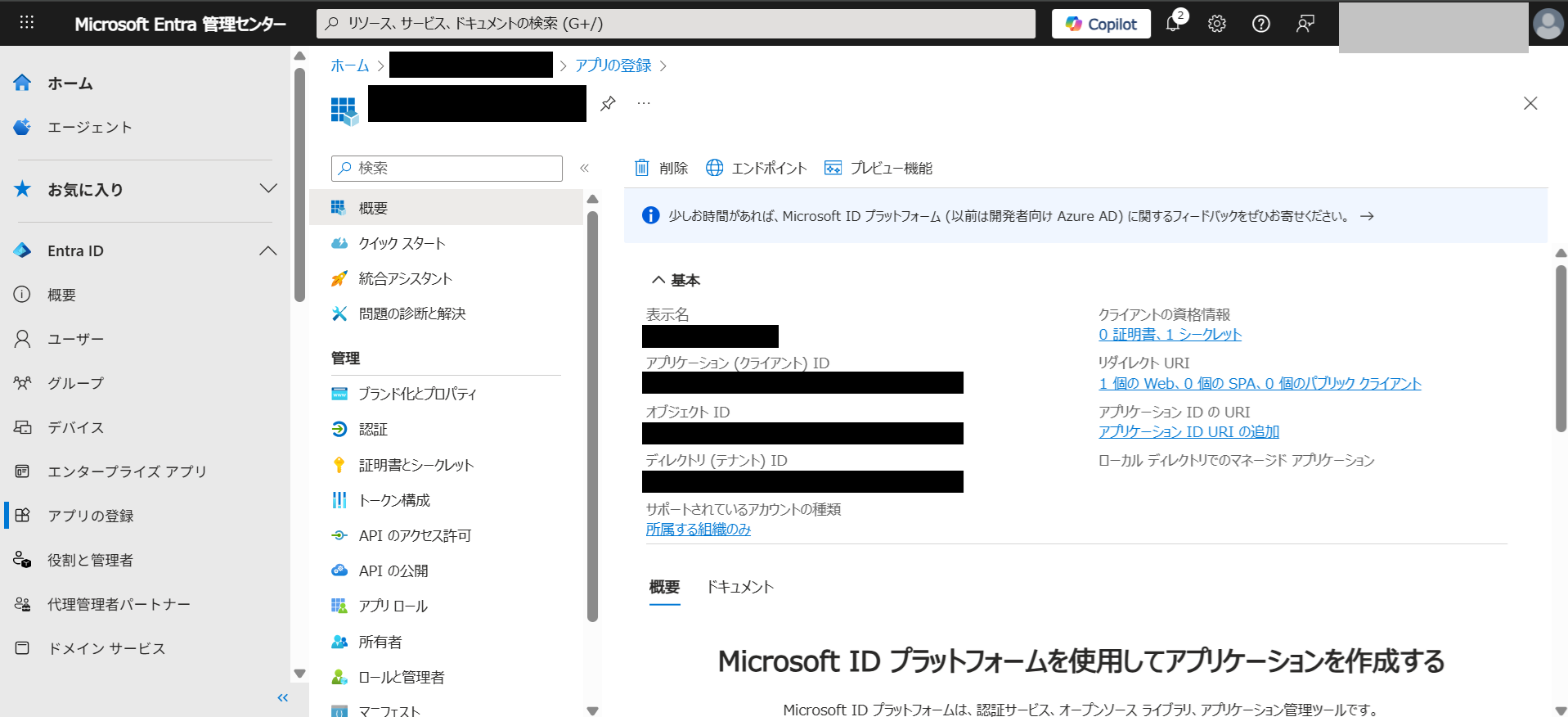1568x717 pixels.
Task: Select 概要 in the resource menu
Action: click(446, 208)
